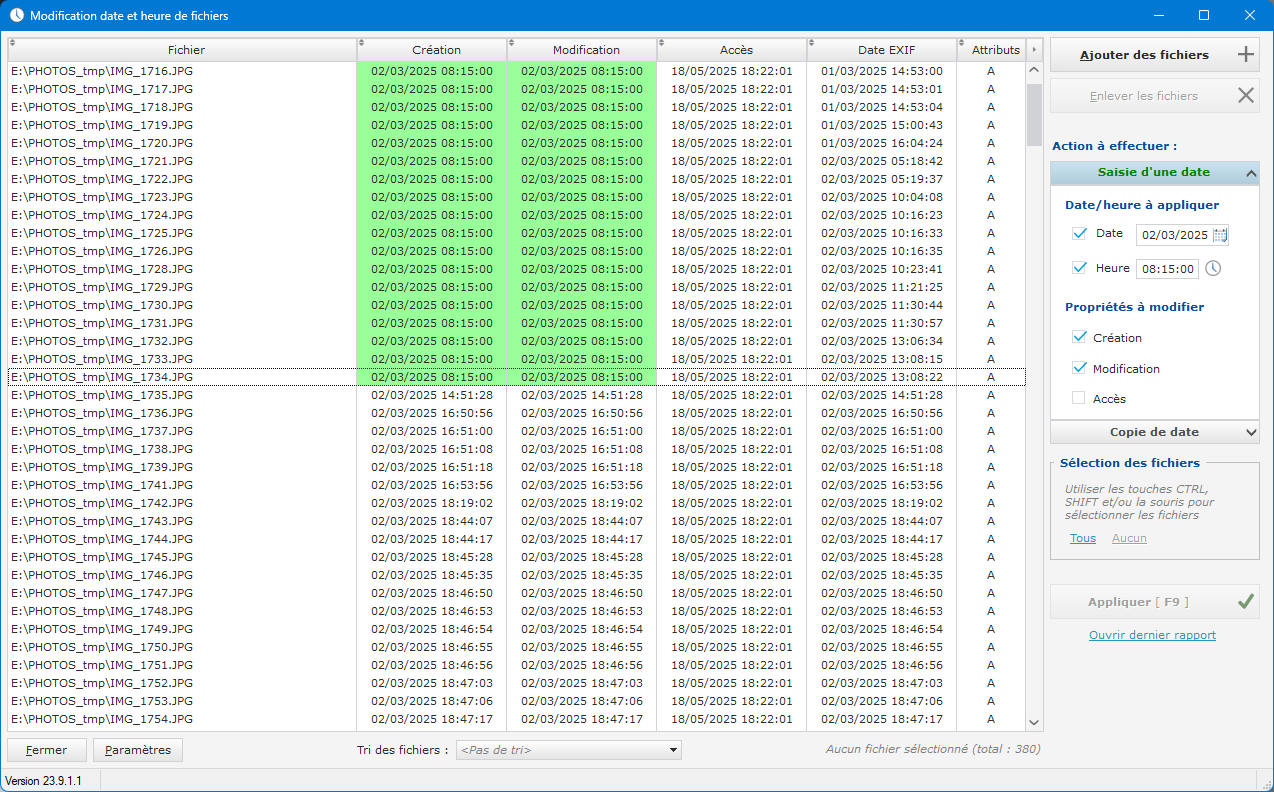Enable the Accès property checkbox
Image resolution: width=1274 pixels, height=792 pixels.
pos(1079,398)
